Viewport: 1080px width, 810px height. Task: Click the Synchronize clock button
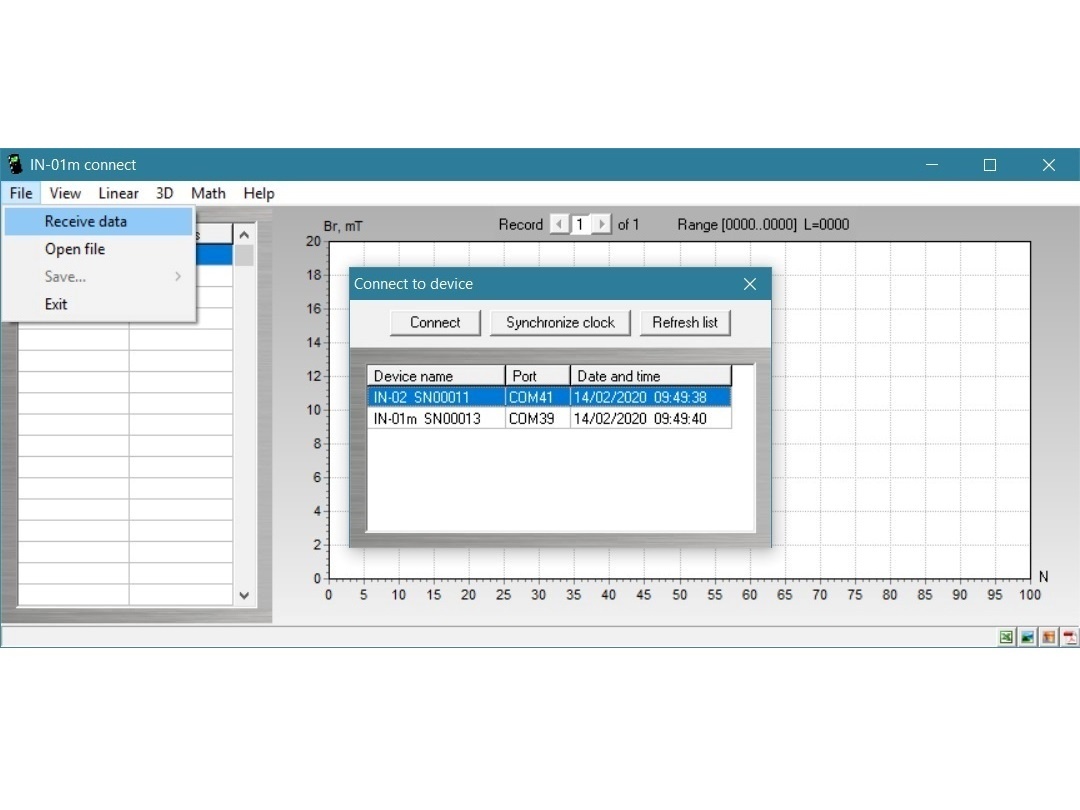(x=560, y=323)
